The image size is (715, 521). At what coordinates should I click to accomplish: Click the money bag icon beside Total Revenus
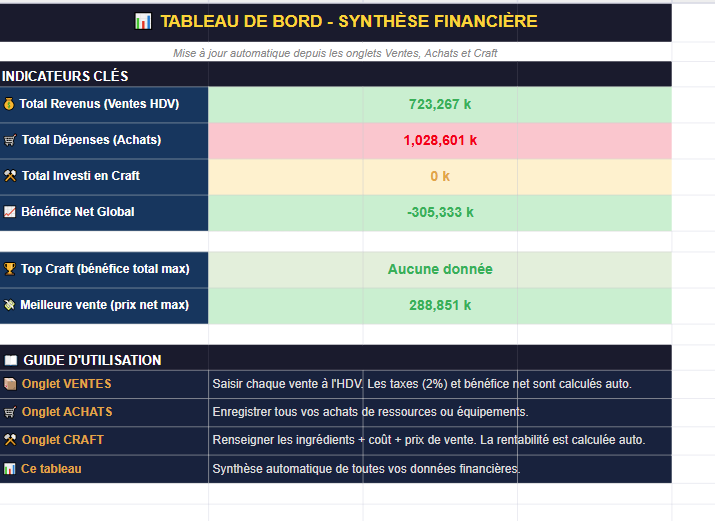point(9,104)
